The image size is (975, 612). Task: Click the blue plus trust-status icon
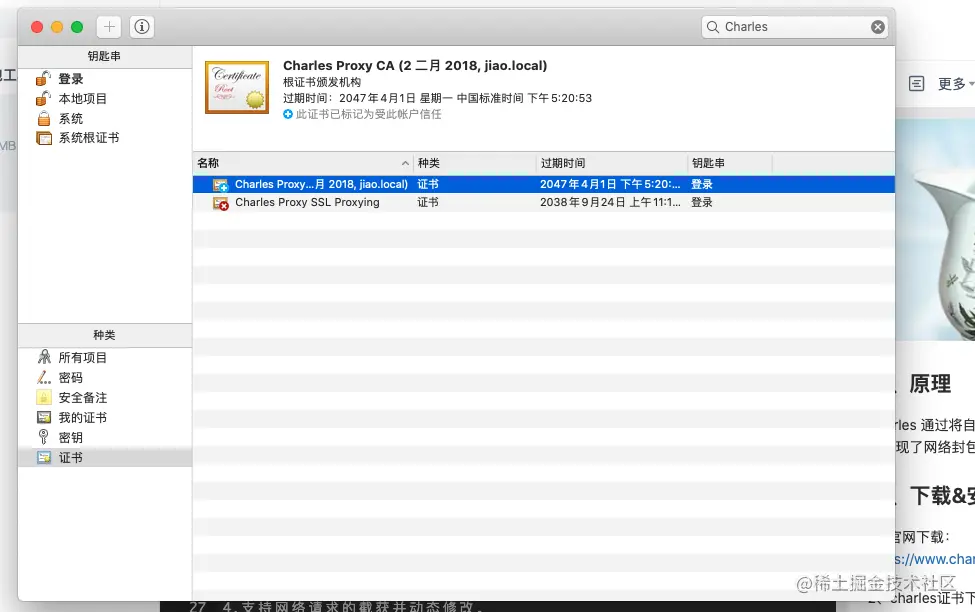tap(288, 114)
